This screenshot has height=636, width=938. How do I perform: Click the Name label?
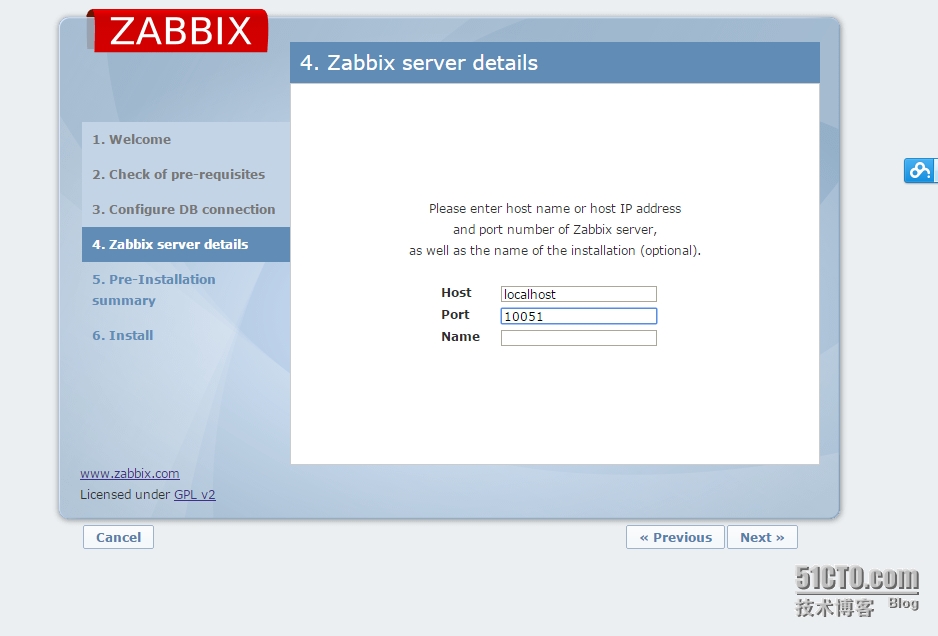[461, 337]
